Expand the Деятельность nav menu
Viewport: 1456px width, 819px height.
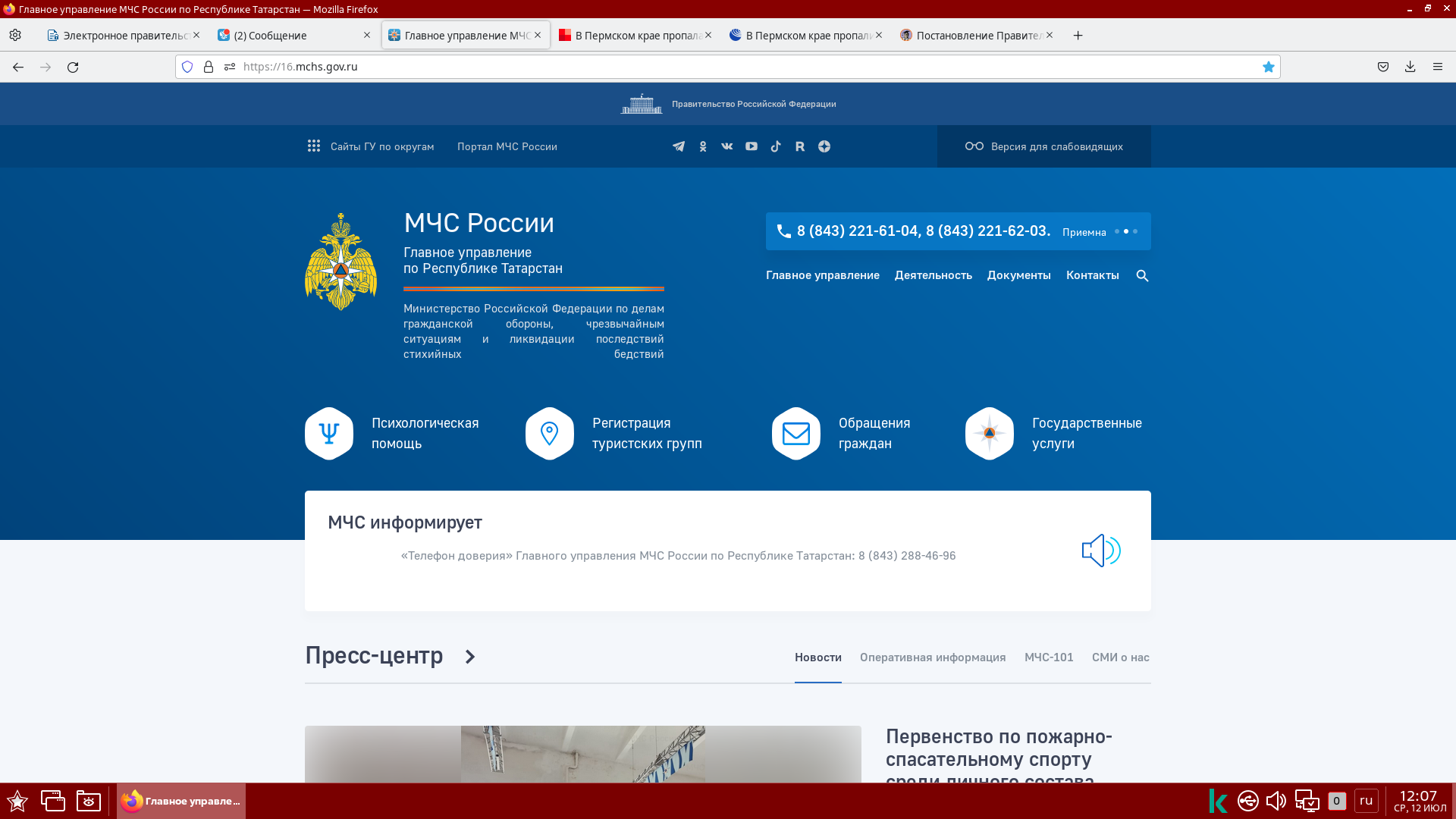(x=934, y=275)
